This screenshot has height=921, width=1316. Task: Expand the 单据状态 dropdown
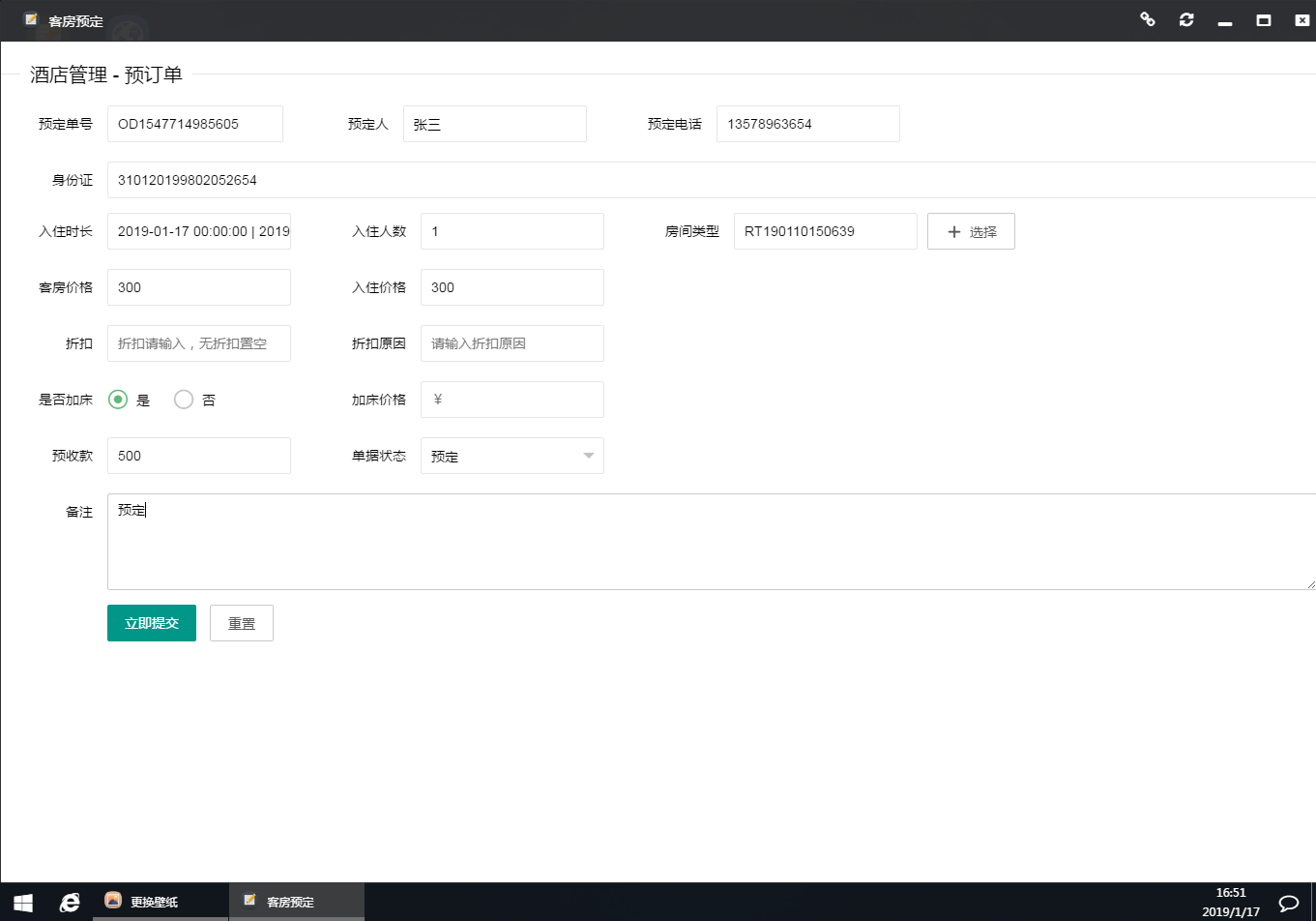[x=512, y=456]
